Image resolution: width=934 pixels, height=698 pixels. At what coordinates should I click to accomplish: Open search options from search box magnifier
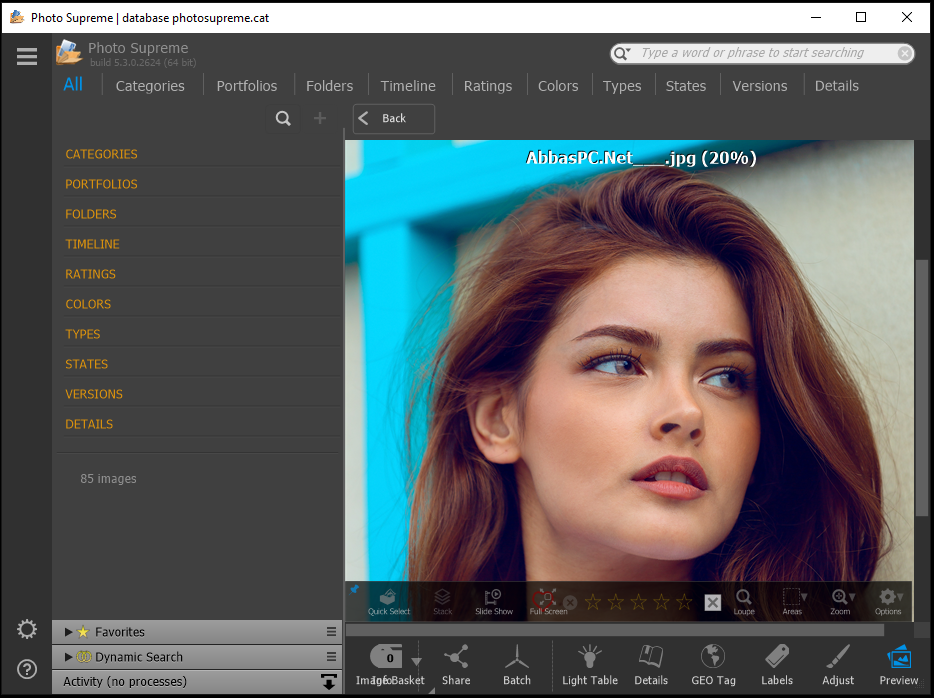click(622, 54)
